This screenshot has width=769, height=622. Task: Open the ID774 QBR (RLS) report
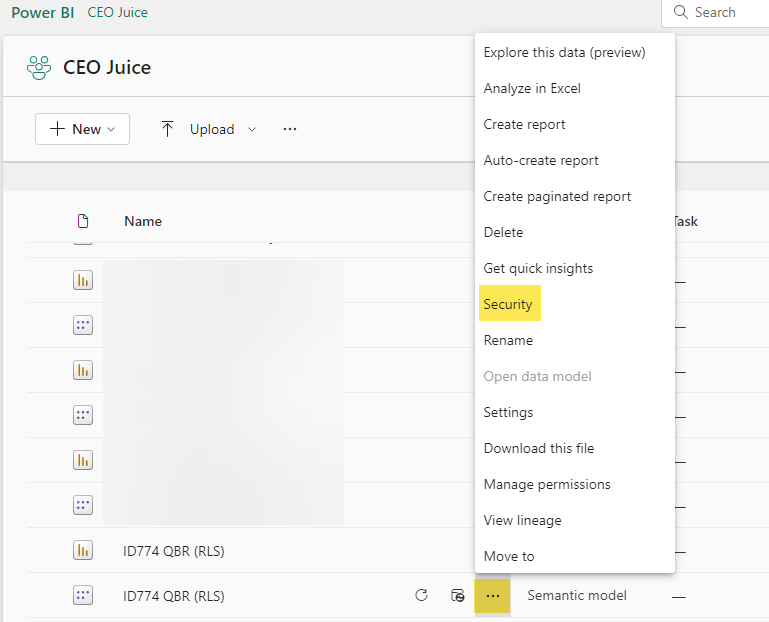174,551
